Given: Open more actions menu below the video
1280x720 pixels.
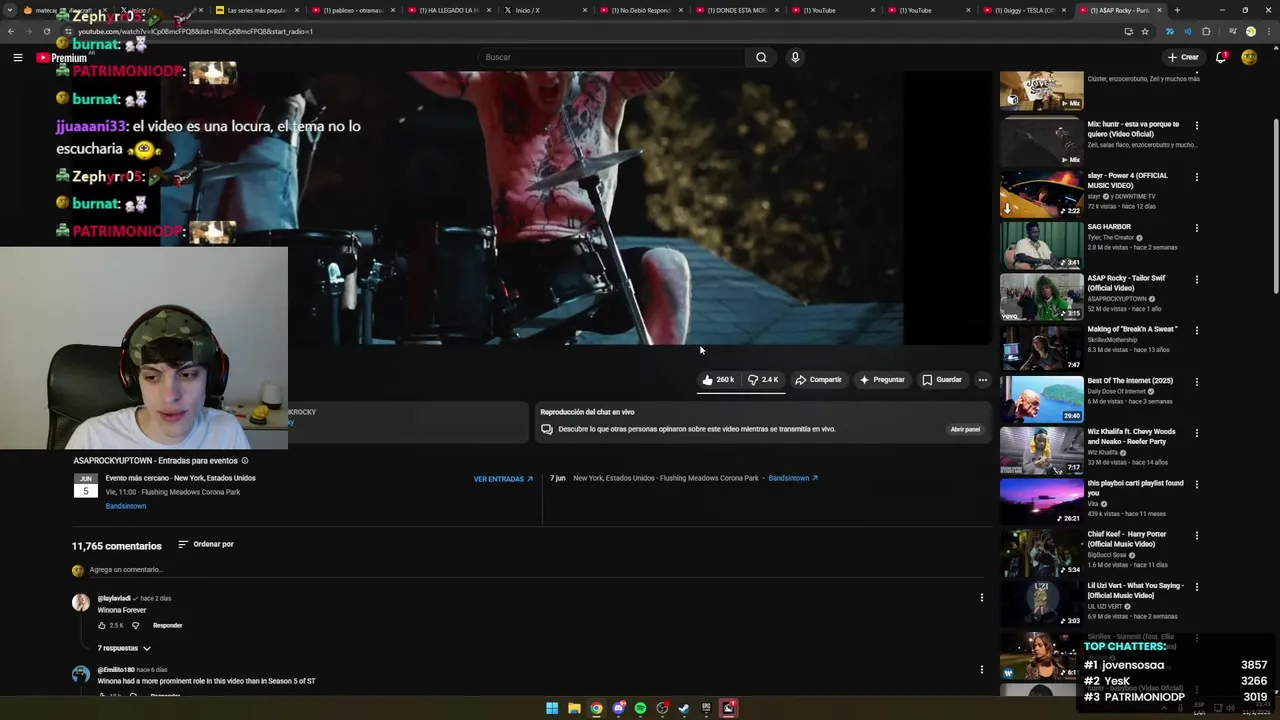Looking at the screenshot, I should (983, 380).
